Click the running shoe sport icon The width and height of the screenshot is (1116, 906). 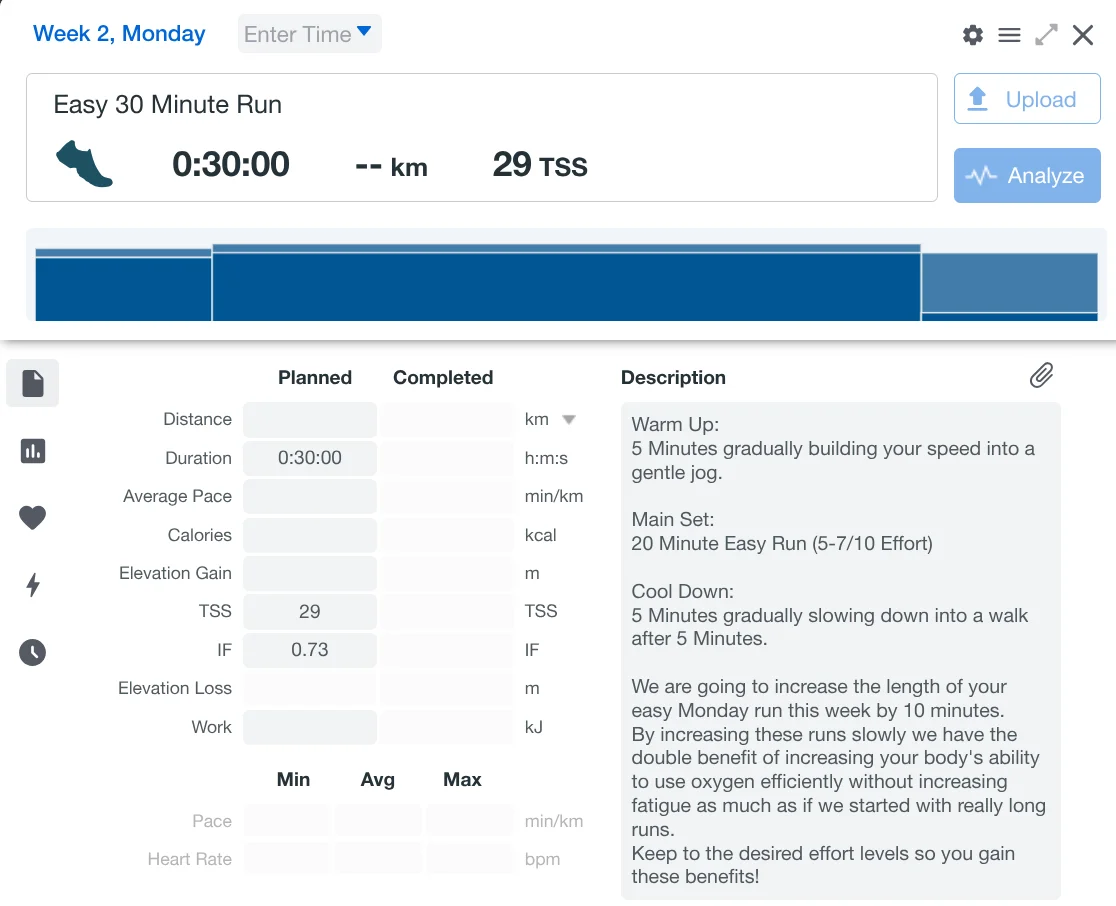click(x=84, y=164)
